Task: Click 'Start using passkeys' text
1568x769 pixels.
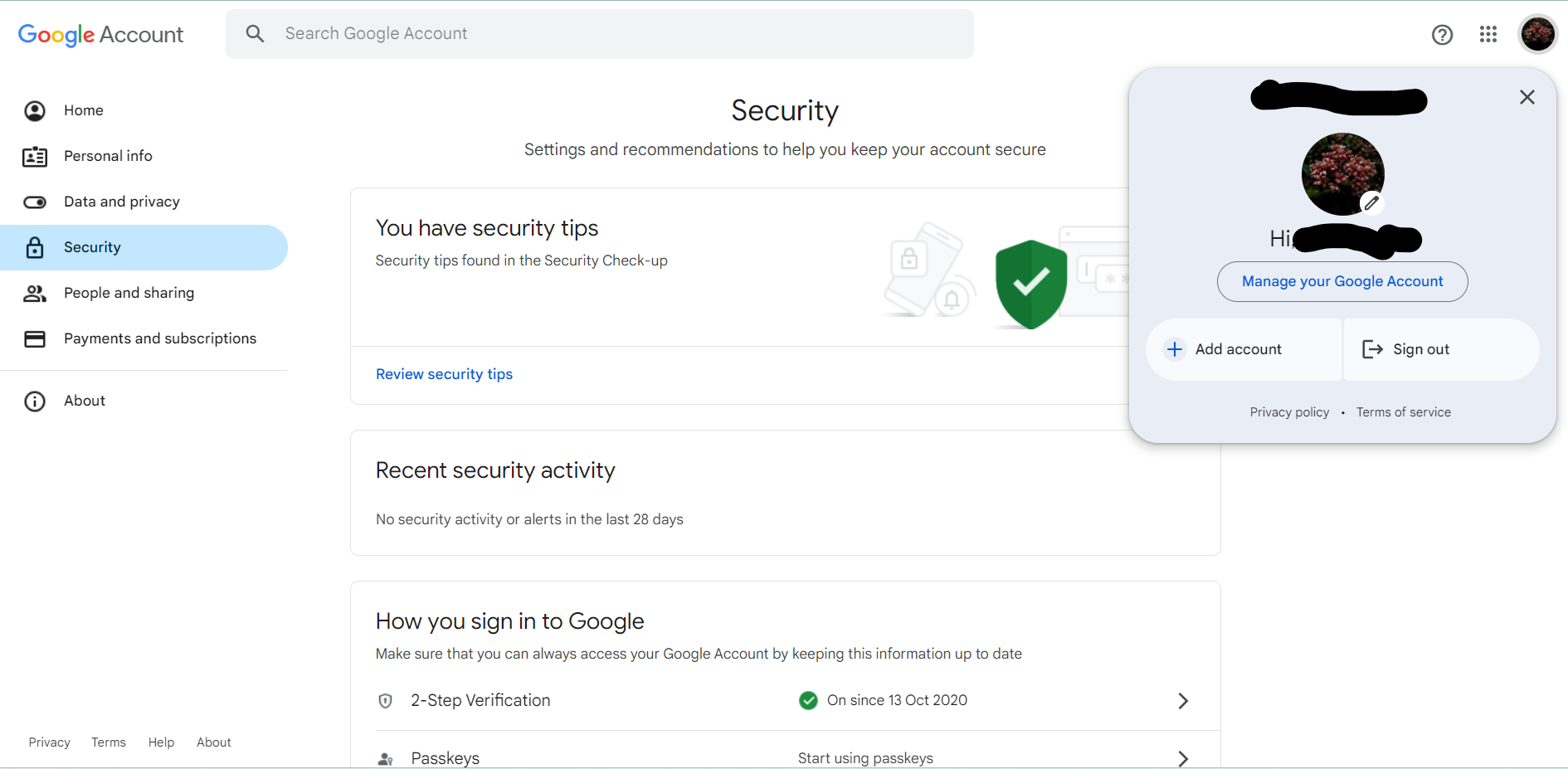Action: (865, 758)
